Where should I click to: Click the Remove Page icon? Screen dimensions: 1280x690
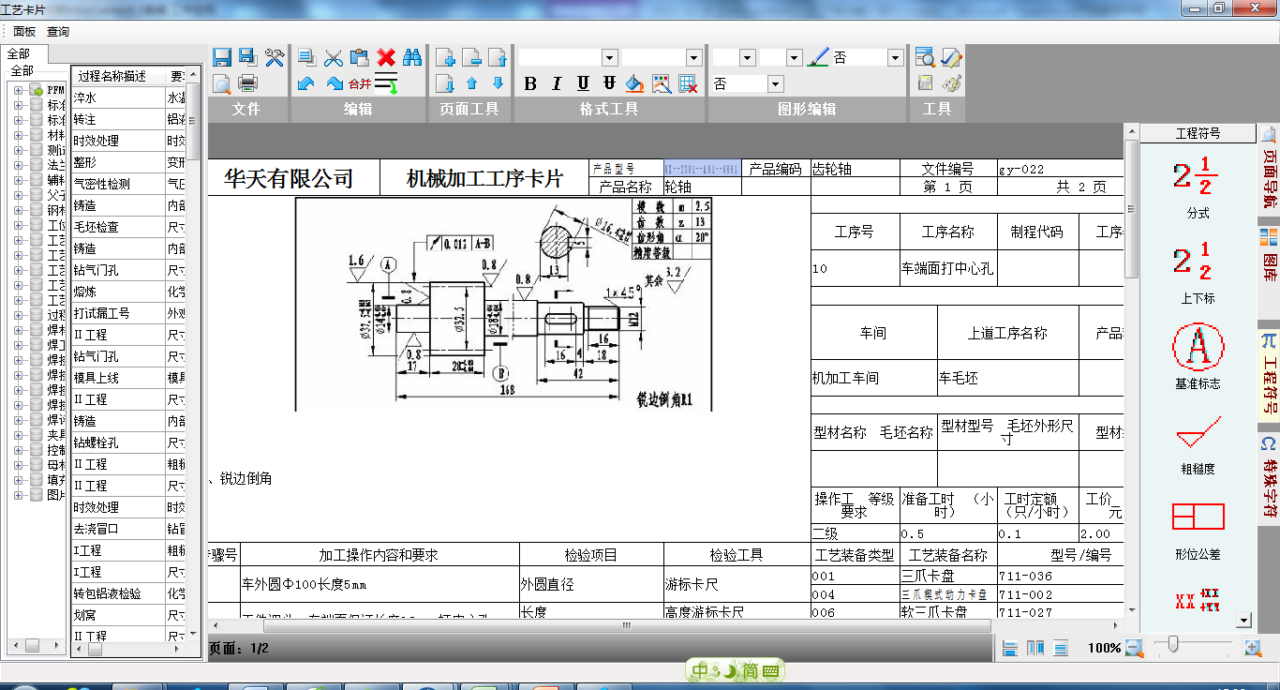point(472,58)
